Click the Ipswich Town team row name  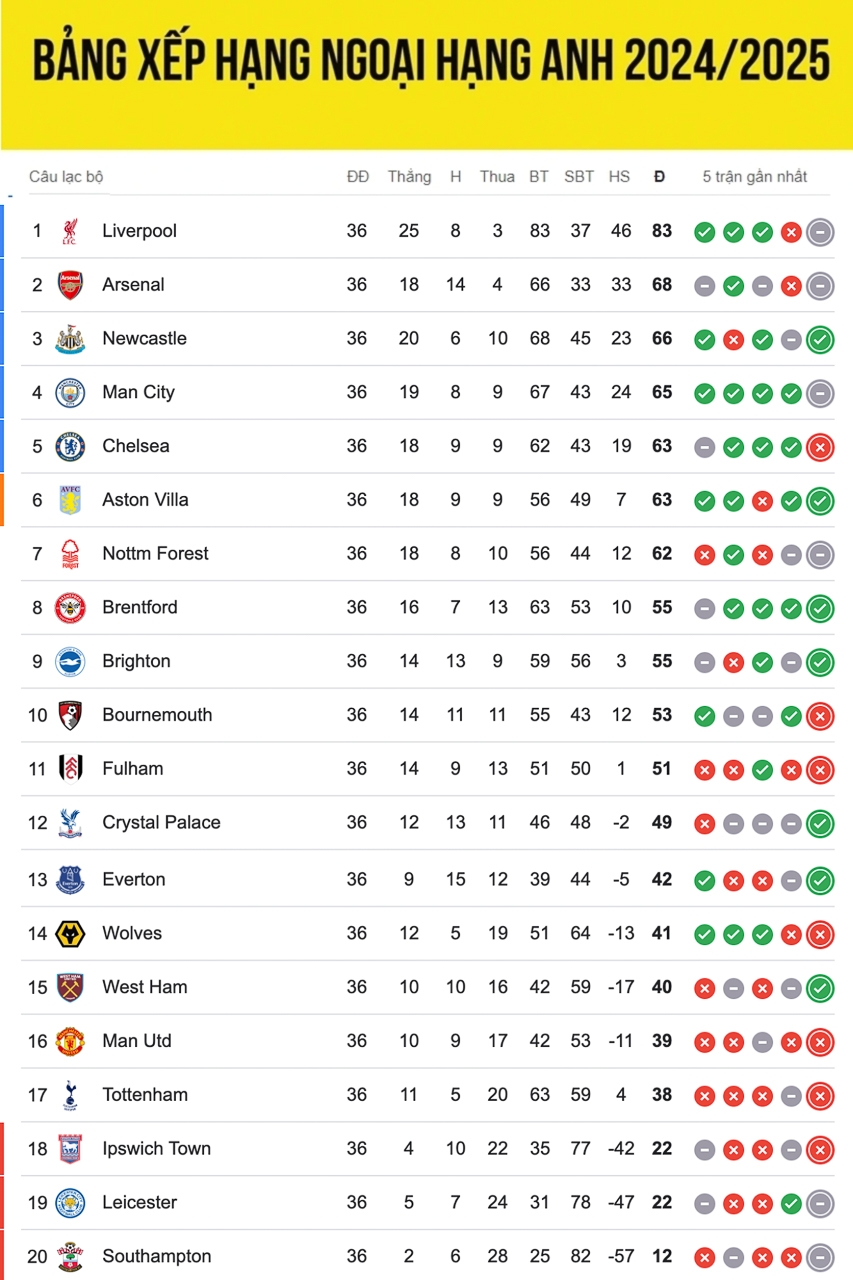pyautogui.click(x=156, y=1149)
